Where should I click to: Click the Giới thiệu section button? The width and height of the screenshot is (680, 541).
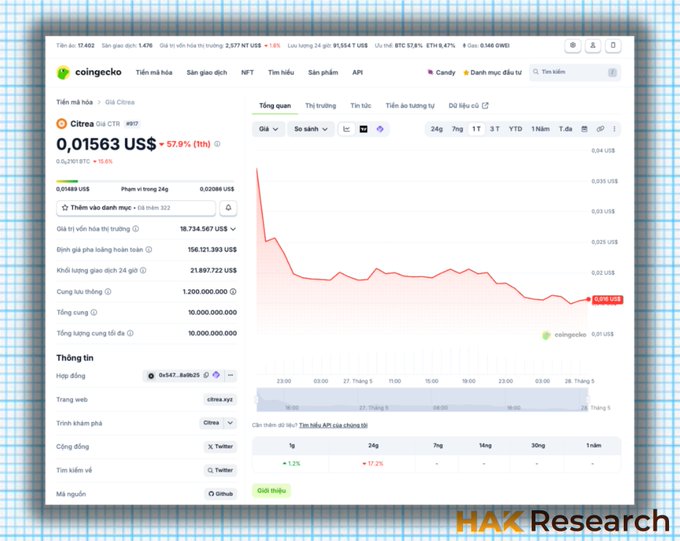coord(271,491)
